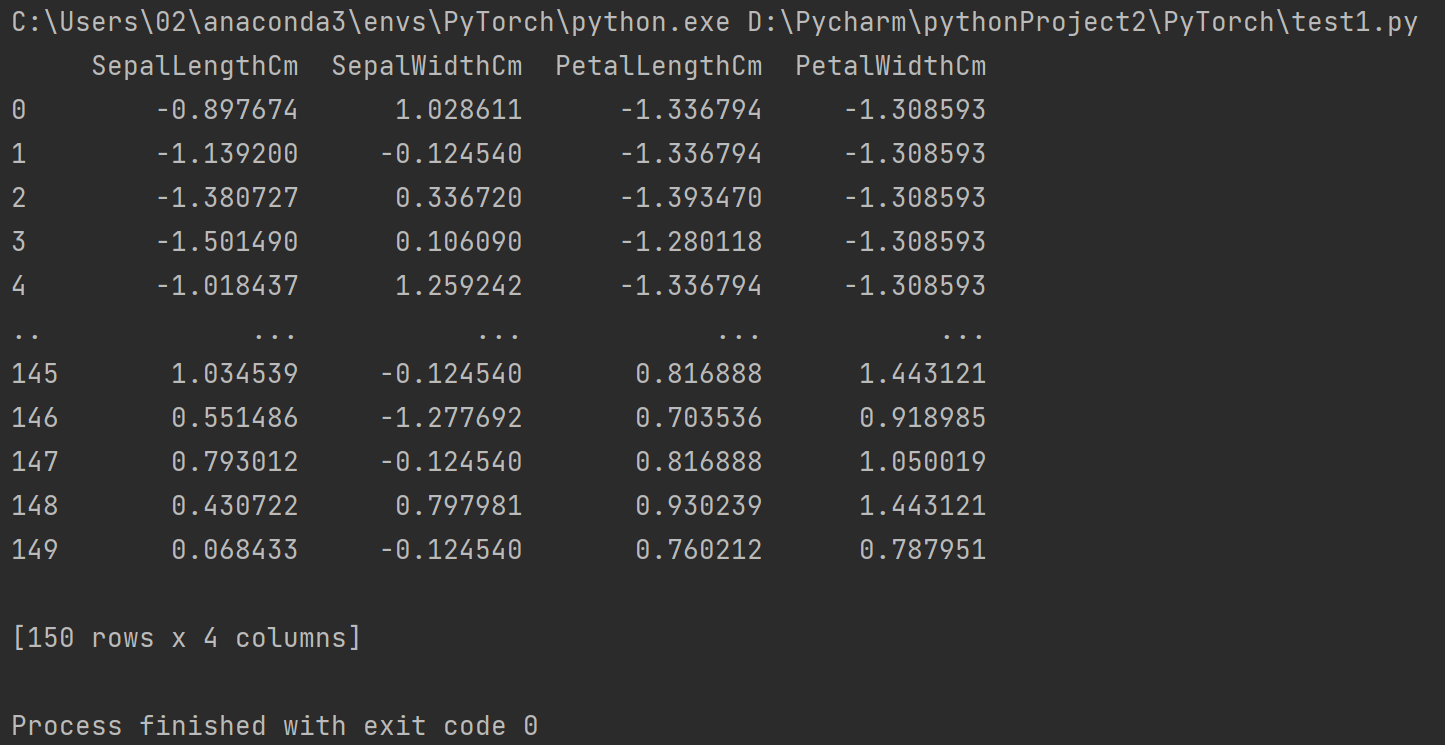Click value 0.703536 in row 146

(699, 418)
